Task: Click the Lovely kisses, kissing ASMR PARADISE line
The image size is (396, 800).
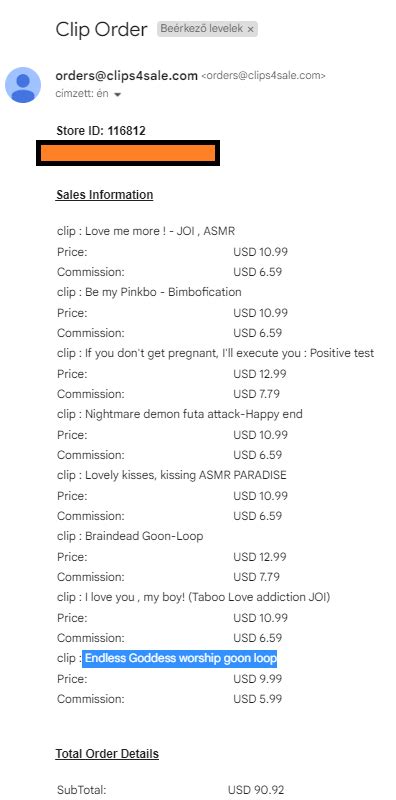Action: 171,476
